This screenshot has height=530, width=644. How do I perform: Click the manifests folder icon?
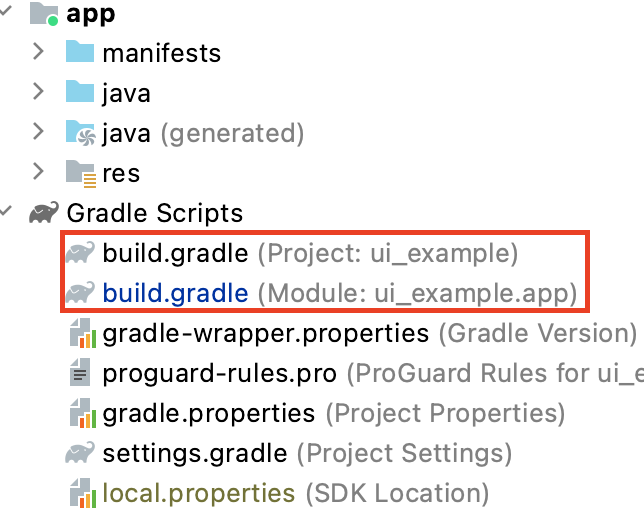click(x=80, y=52)
